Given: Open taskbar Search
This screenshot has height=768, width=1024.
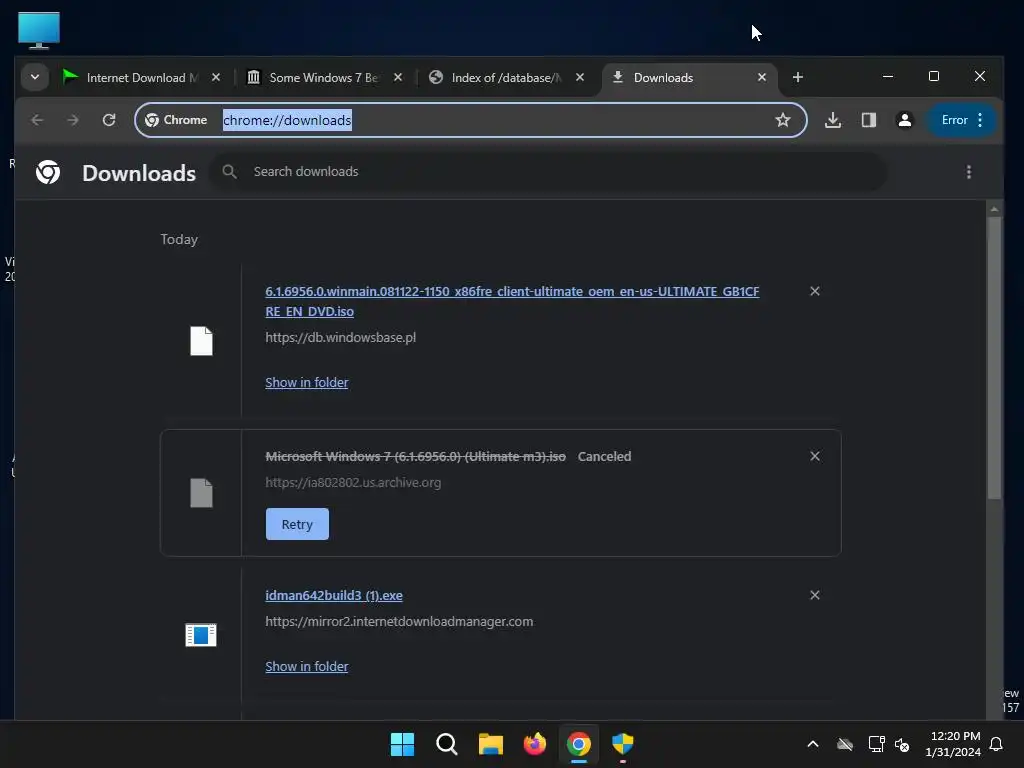Looking at the screenshot, I should pyautogui.click(x=447, y=744).
